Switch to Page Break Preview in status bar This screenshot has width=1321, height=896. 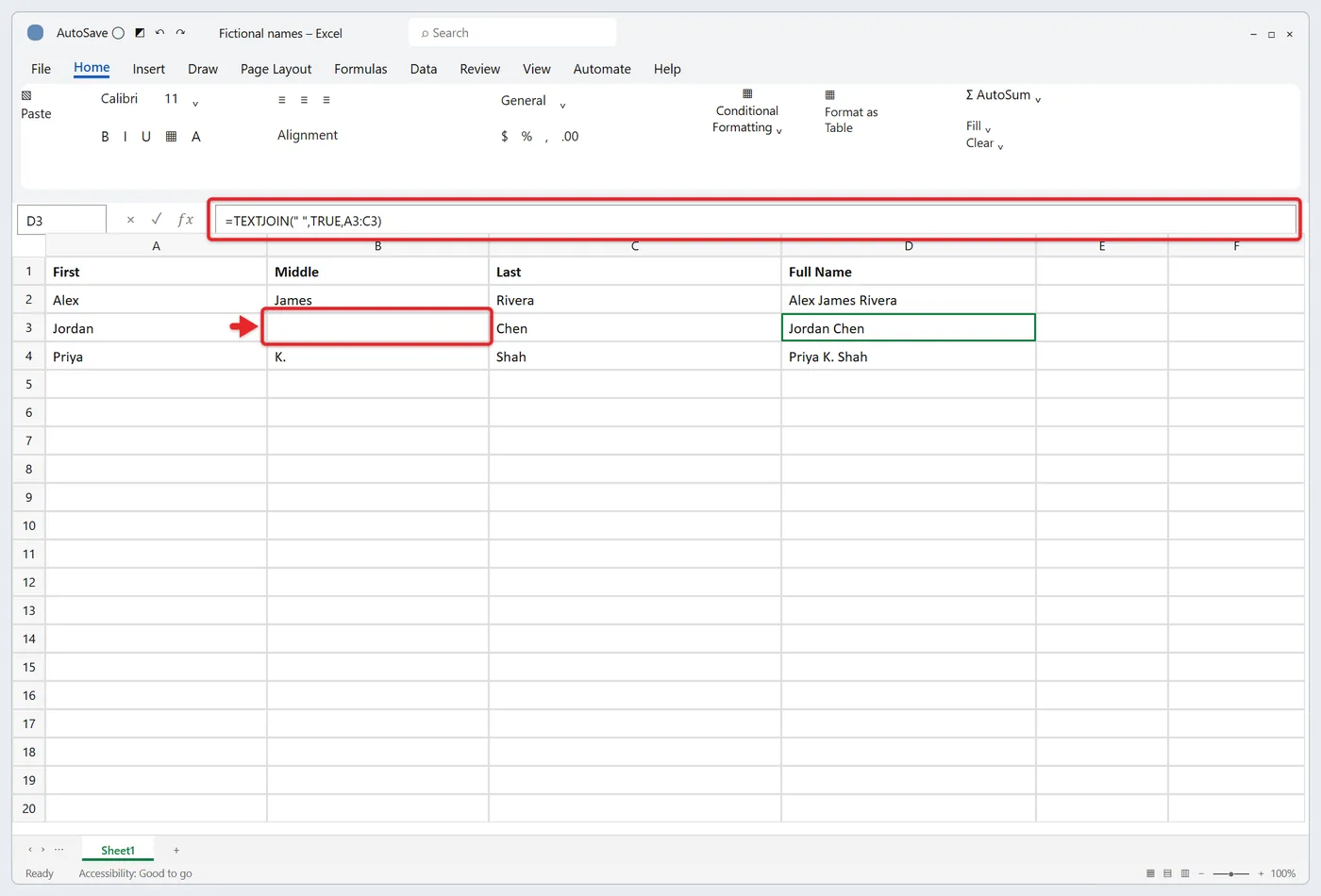coord(1185,873)
